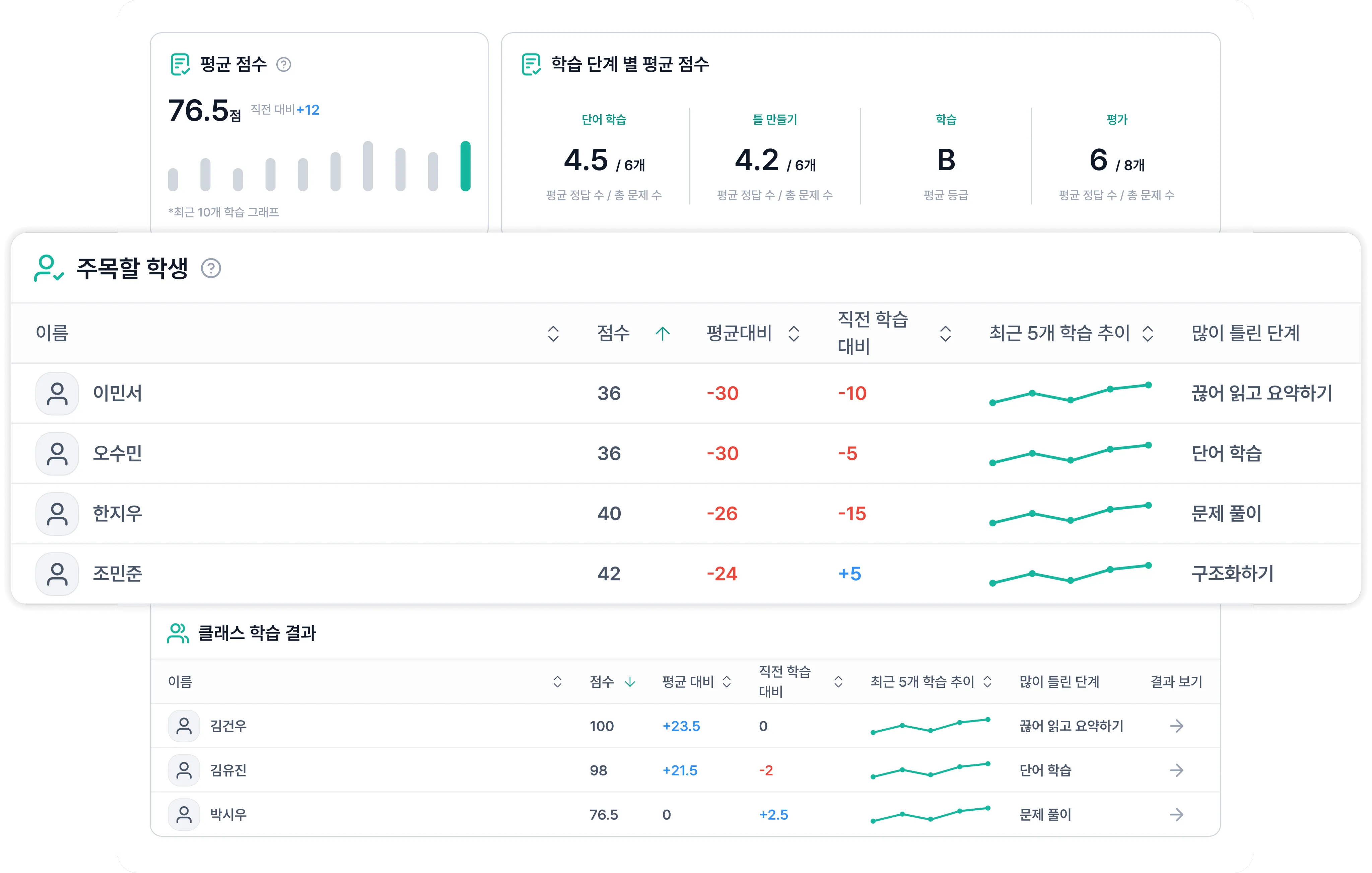Open student 오수민's name link
Viewport: 1372px width, 873px height.
click(x=117, y=454)
